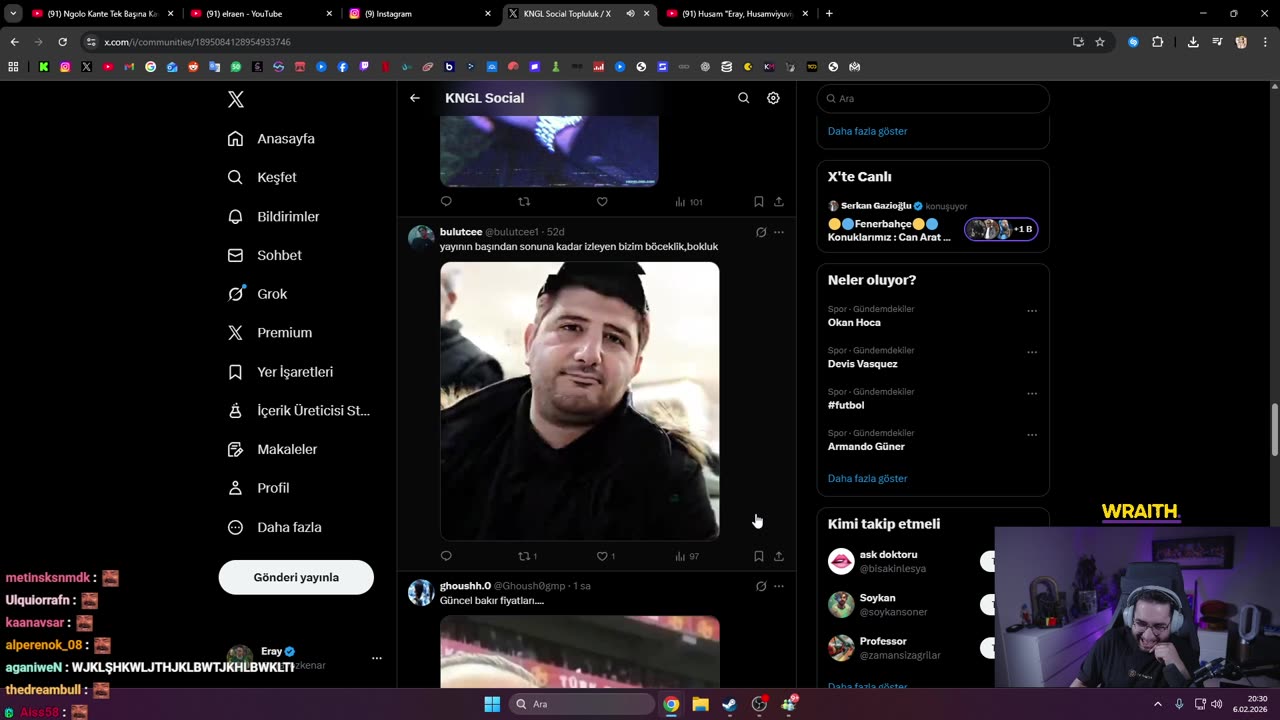Open new browser tab

tap(829, 14)
